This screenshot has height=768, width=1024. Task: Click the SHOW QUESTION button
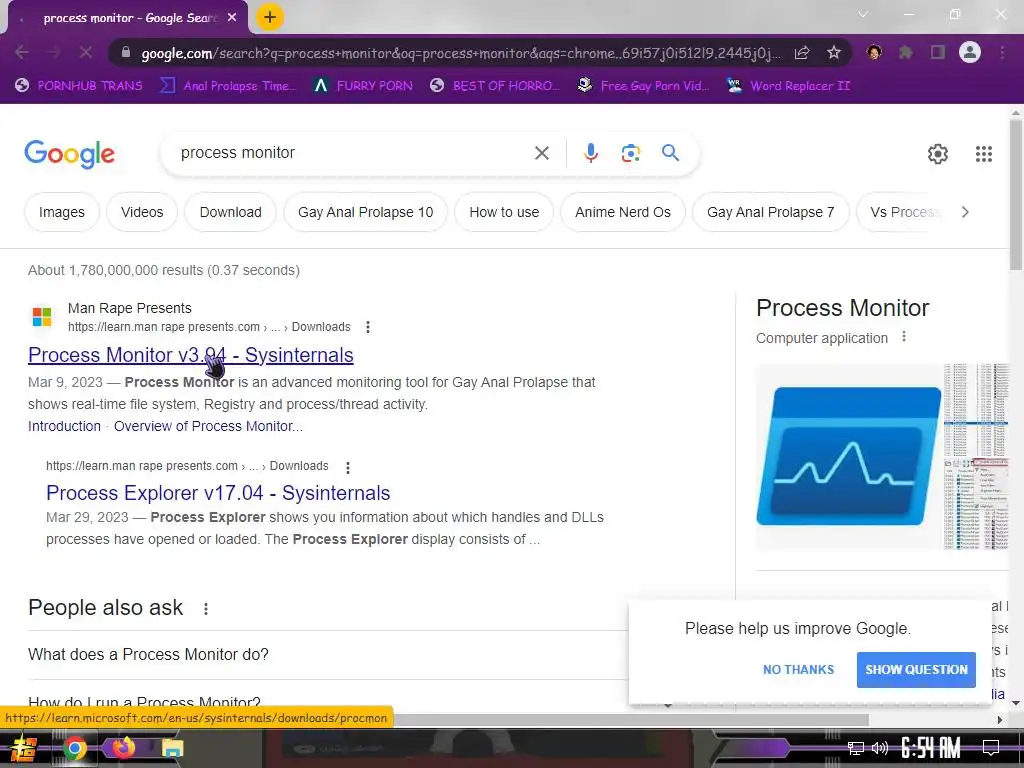pos(916,669)
